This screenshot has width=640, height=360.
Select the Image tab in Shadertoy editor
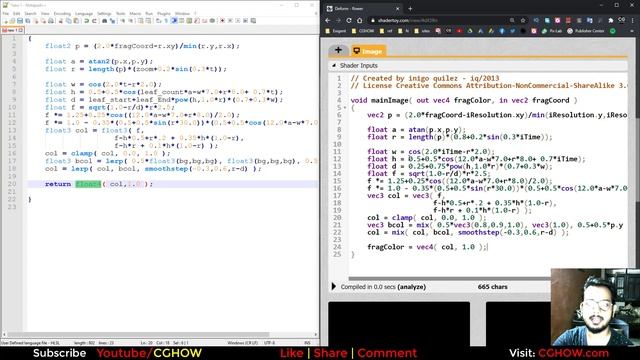click(x=368, y=51)
